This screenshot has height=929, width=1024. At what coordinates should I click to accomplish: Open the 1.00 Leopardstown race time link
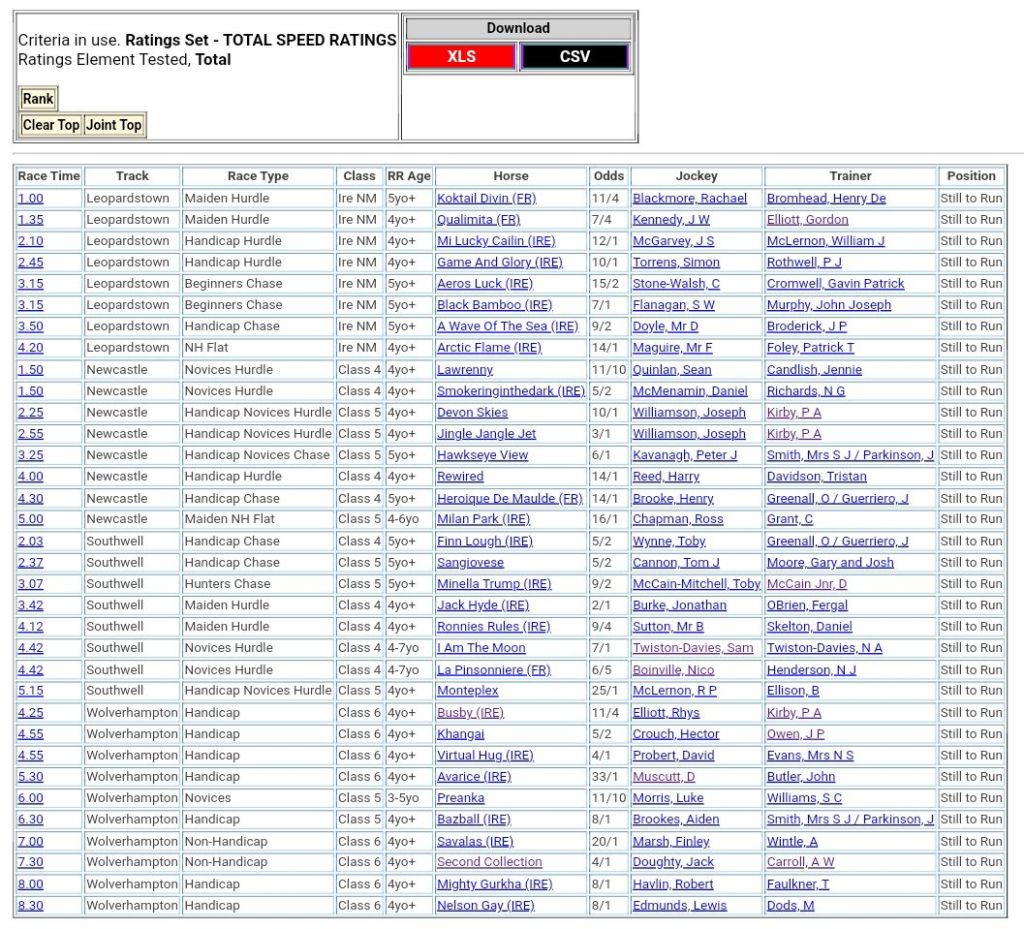31,198
